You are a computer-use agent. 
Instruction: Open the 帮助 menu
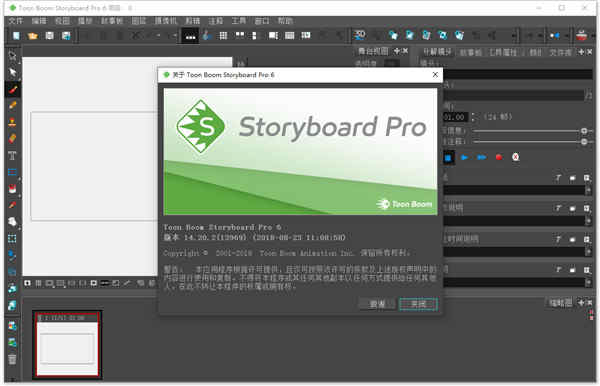[x=285, y=21]
